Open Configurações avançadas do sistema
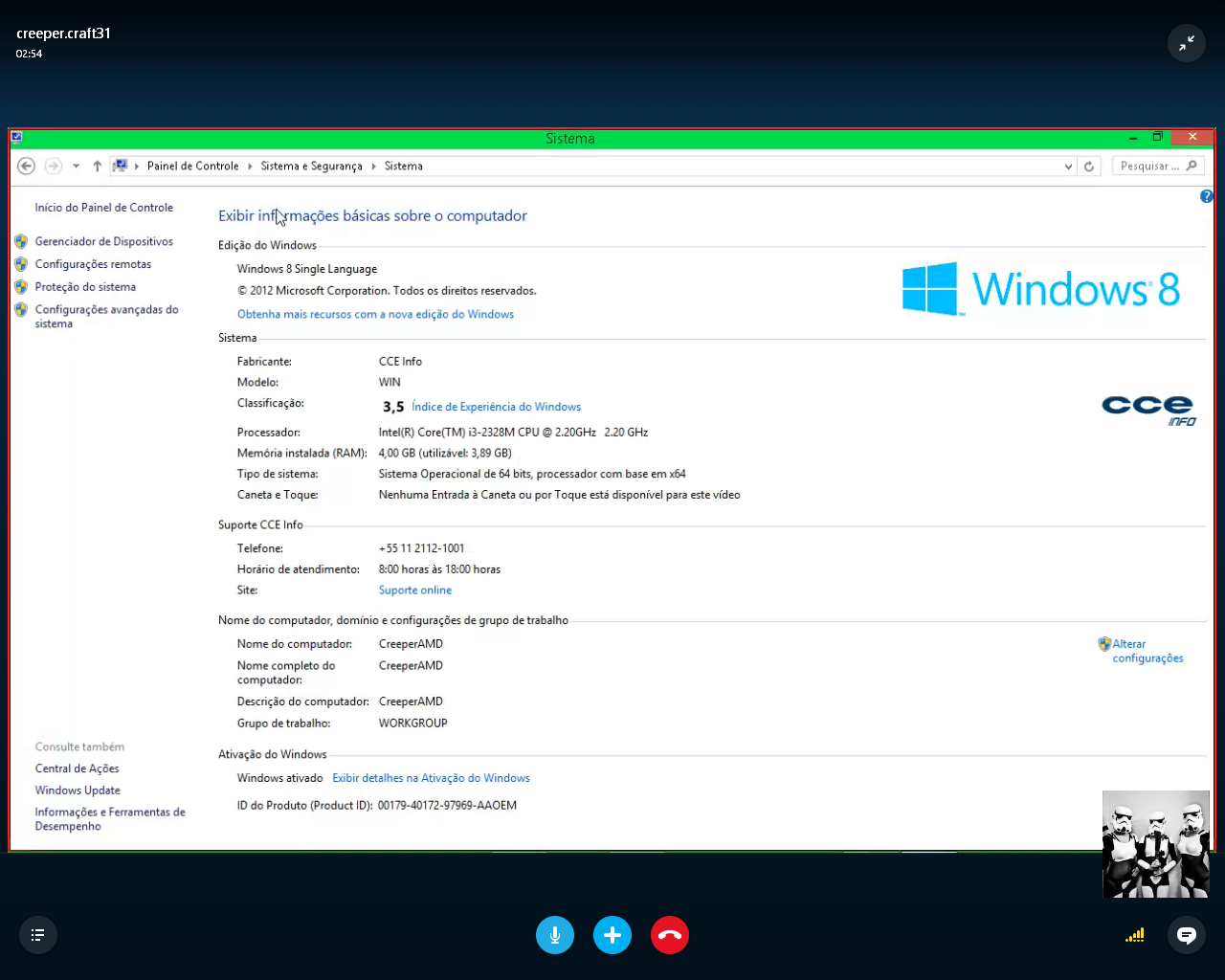 [106, 317]
